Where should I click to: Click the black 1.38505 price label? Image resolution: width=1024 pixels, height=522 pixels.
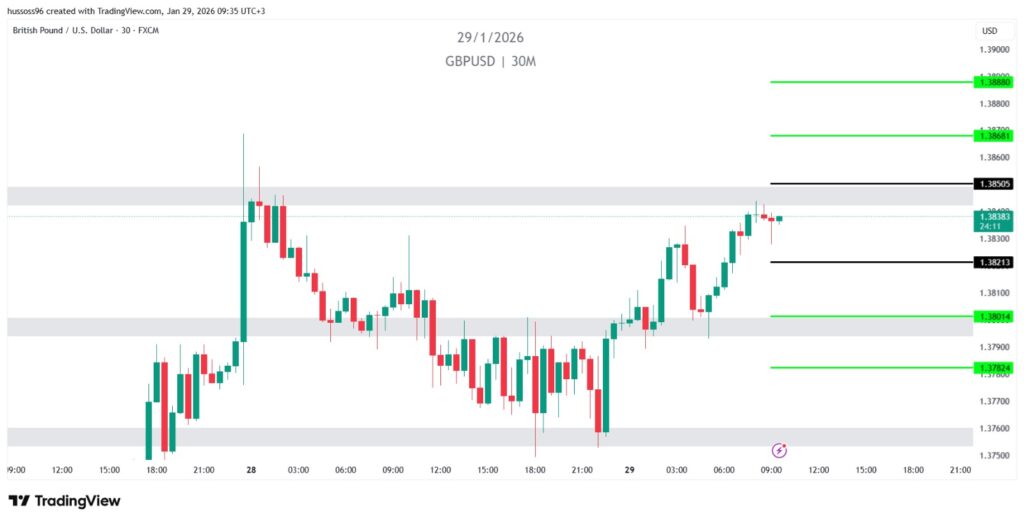(x=994, y=184)
